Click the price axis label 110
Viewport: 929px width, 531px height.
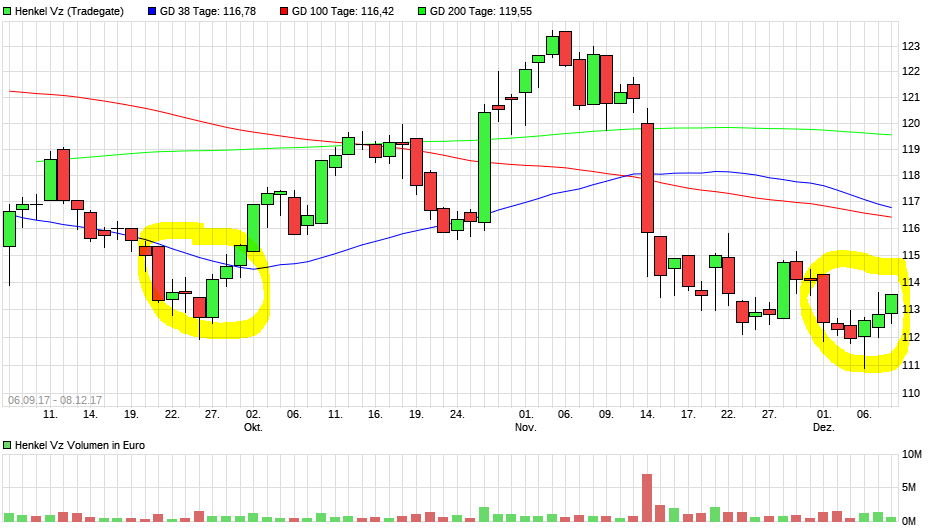(911, 393)
